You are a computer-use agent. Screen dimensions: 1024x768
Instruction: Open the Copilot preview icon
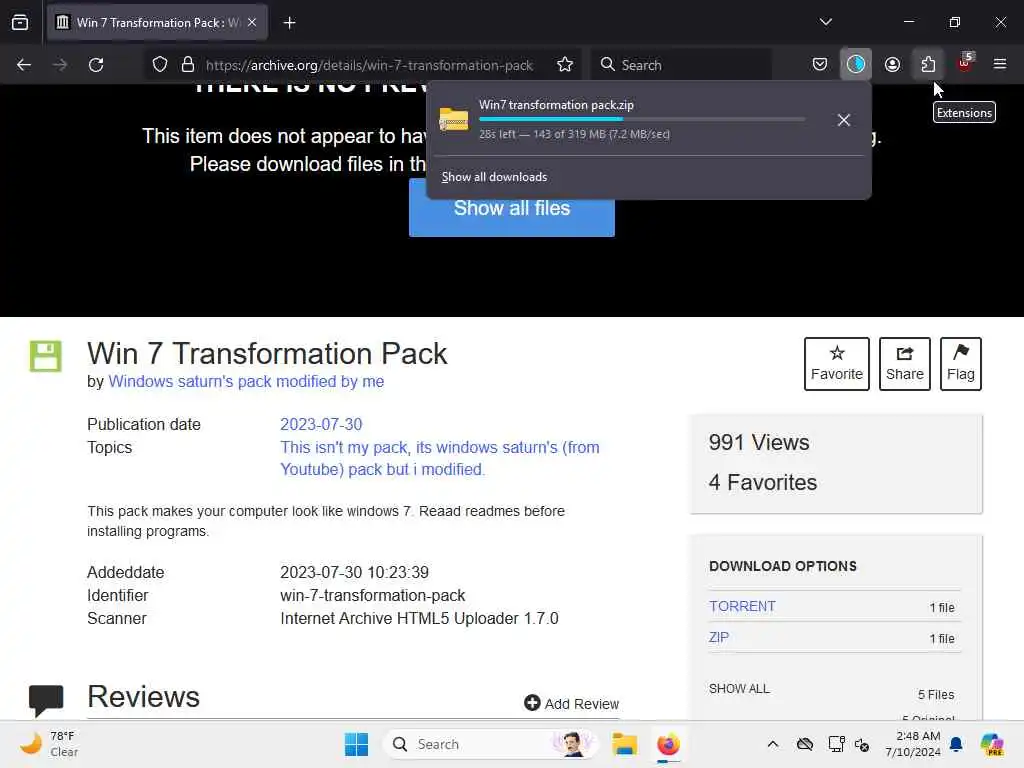[x=992, y=744]
